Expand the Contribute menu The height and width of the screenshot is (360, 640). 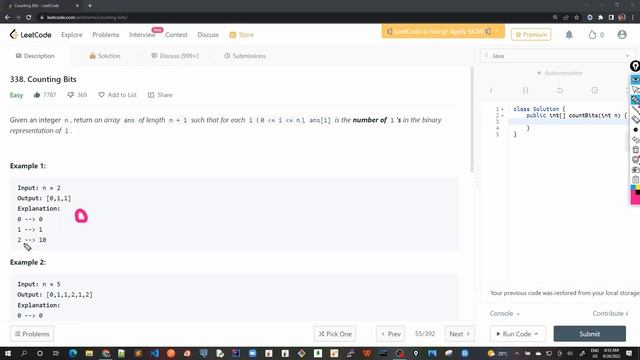610,313
